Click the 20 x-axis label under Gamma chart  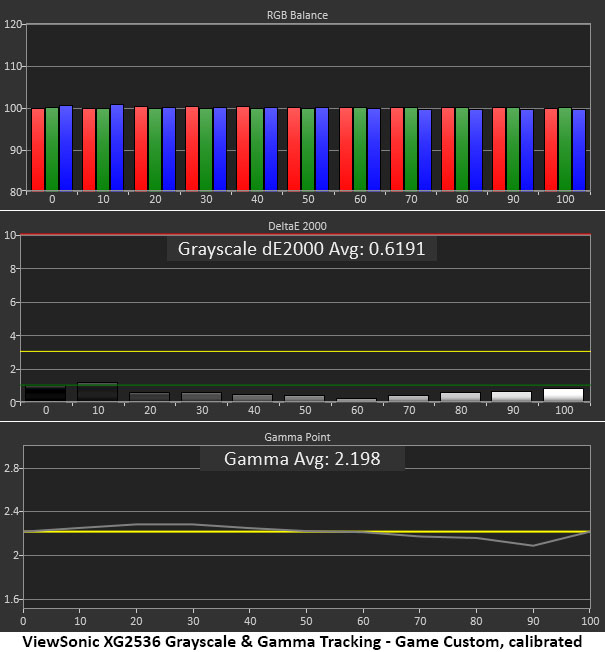click(x=136, y=622)
